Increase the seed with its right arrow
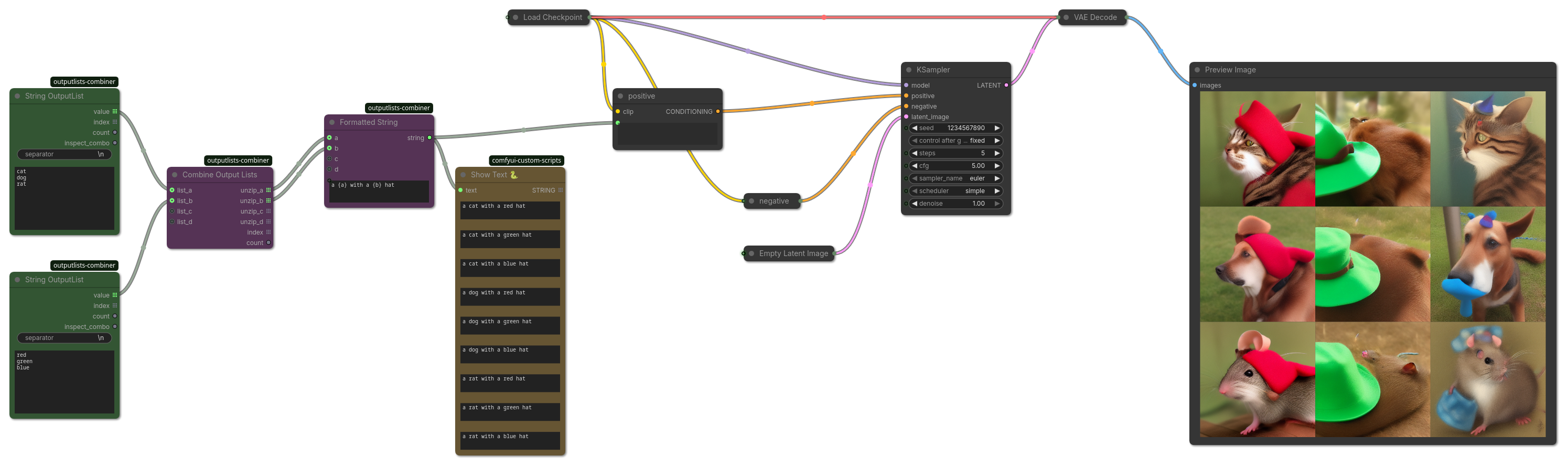1568x467 pixels. pyautogui.click(x=996, y=128)
